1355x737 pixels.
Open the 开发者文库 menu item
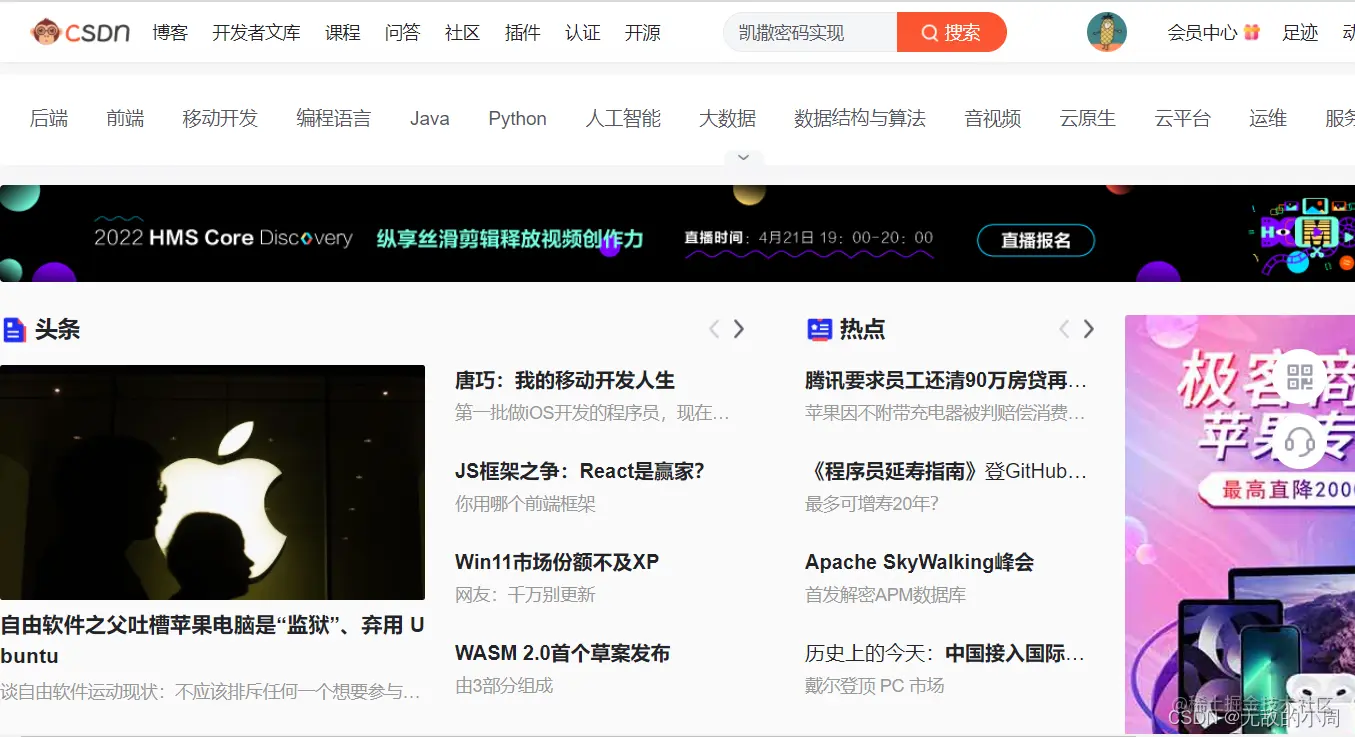(x=256, y=33)
